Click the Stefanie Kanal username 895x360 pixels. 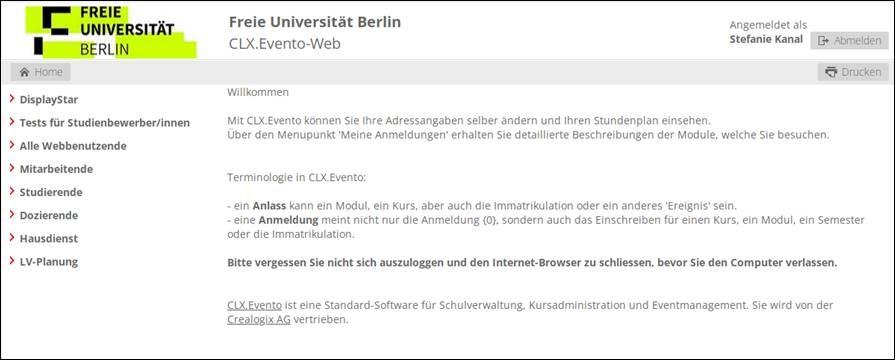(x=766, y=39)
